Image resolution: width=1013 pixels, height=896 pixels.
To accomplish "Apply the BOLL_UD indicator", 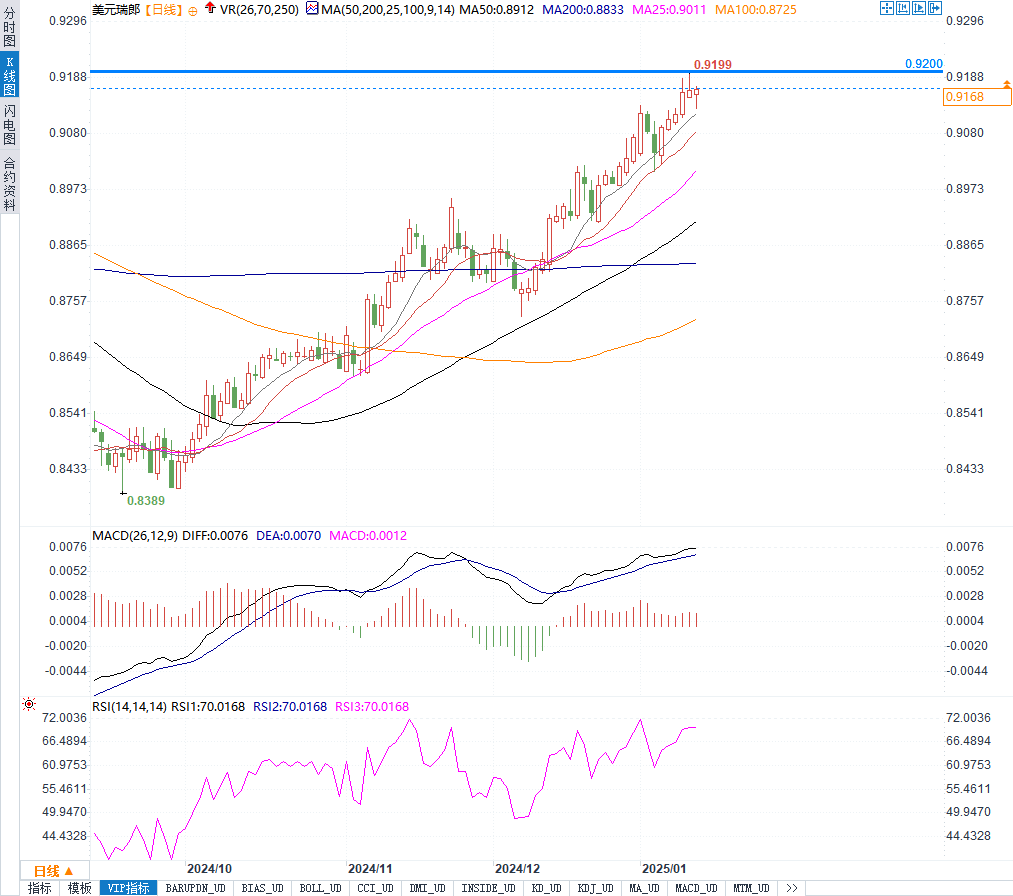I will [x=320, y=888].
